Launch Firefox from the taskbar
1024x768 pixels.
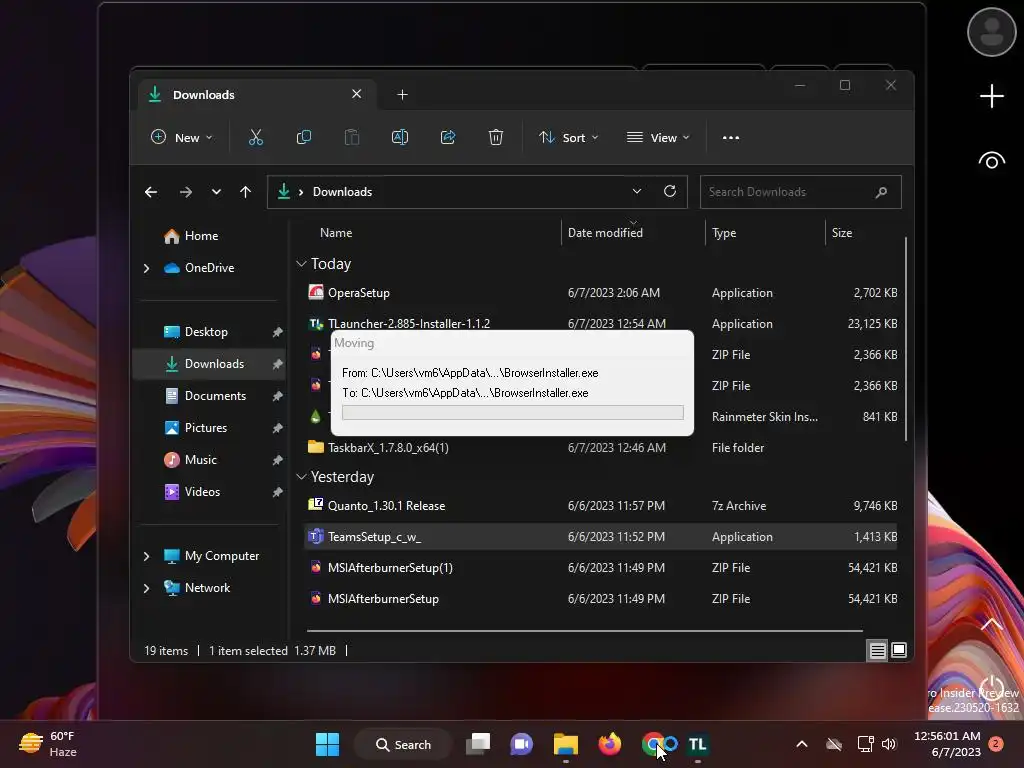click(x=610, y=744)
